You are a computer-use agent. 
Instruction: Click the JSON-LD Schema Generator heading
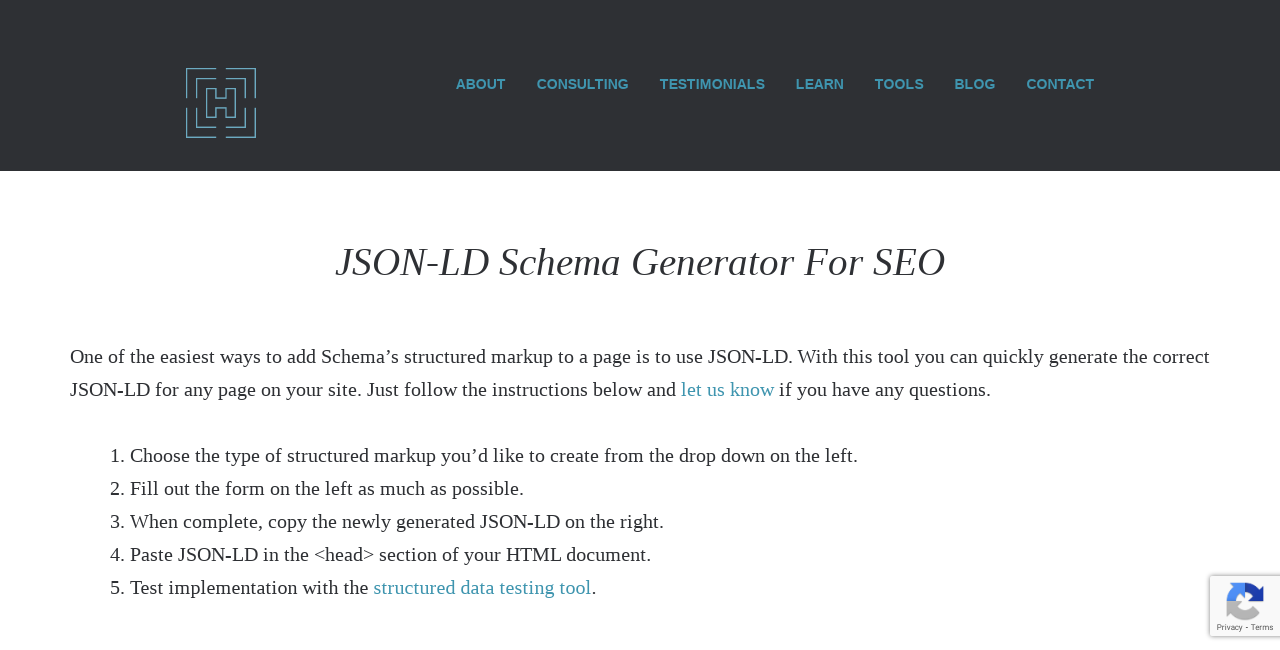[x=640, y=260]
